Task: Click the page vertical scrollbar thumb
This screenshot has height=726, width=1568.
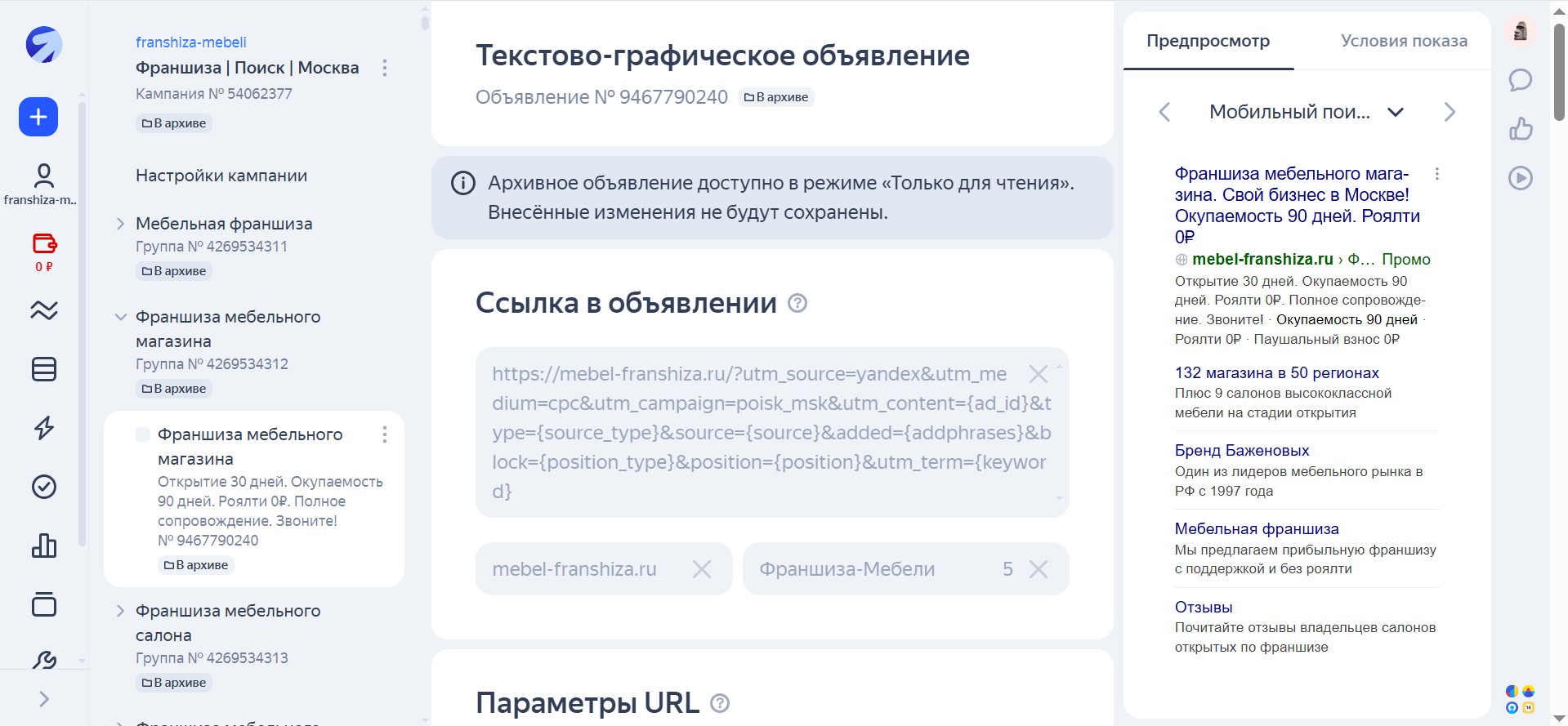Action: pos(1559,72)
